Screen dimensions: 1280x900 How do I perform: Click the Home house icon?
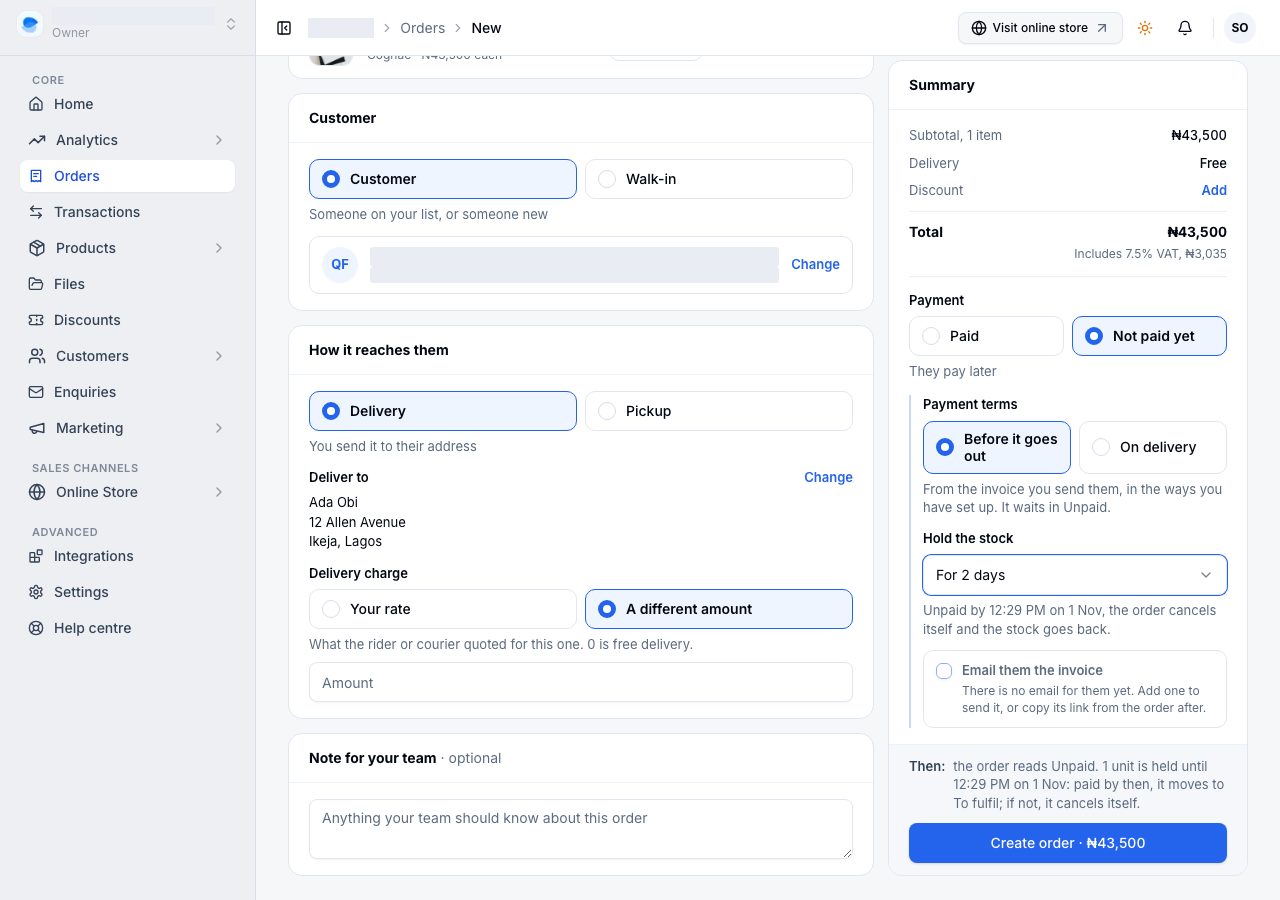(36, 104)
